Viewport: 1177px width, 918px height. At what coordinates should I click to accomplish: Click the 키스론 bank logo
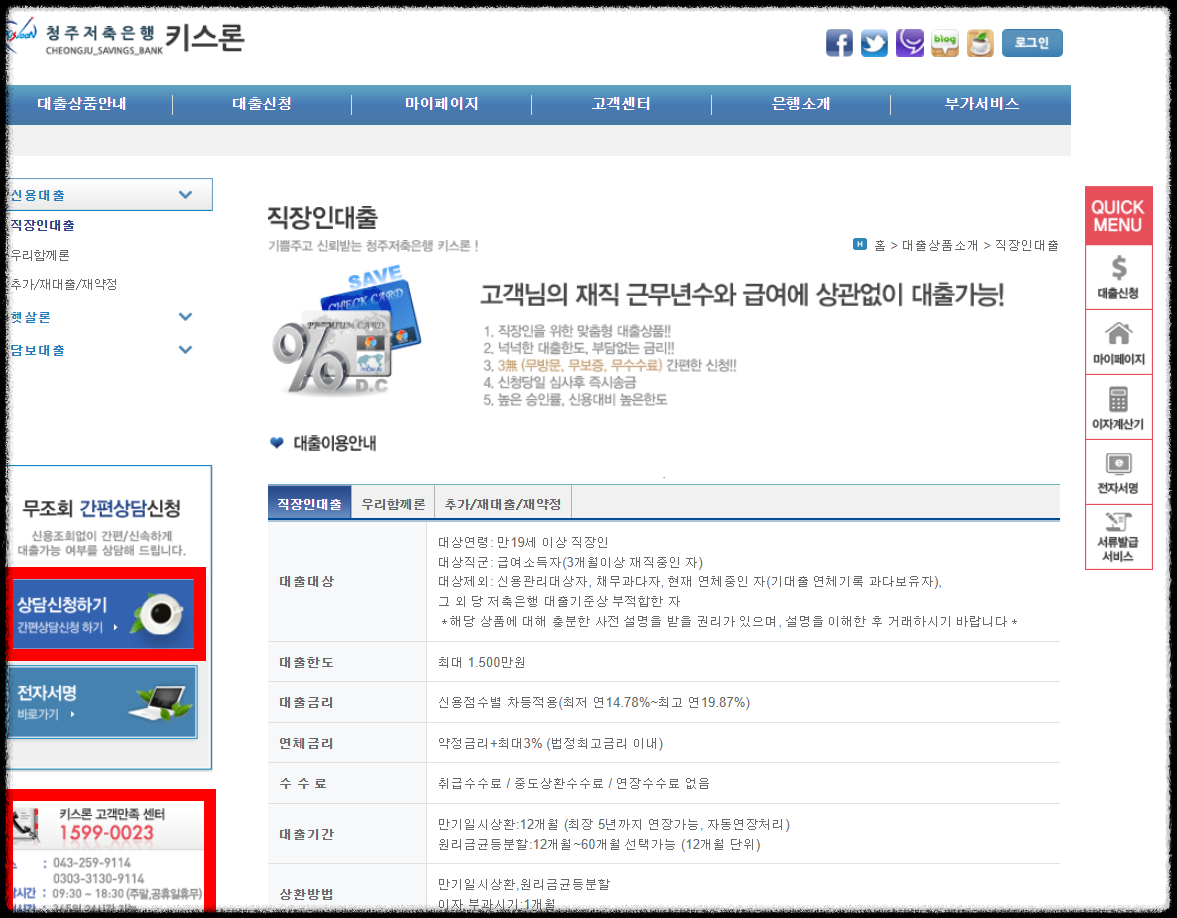[x=125, y=38]
